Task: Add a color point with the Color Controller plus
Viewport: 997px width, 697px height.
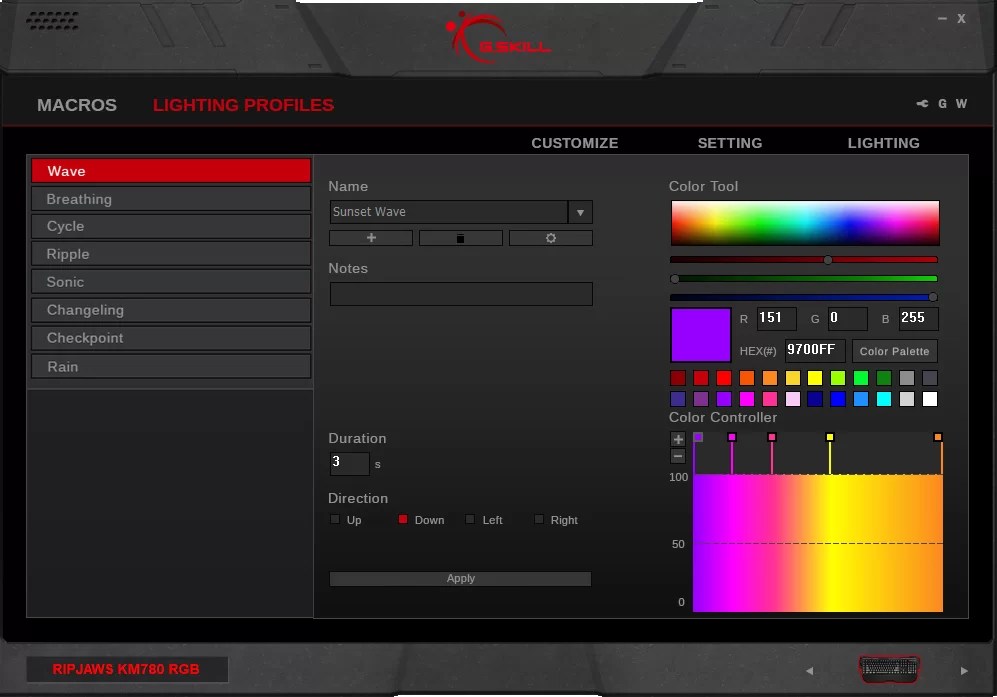Action: click(x=678, y=438)
